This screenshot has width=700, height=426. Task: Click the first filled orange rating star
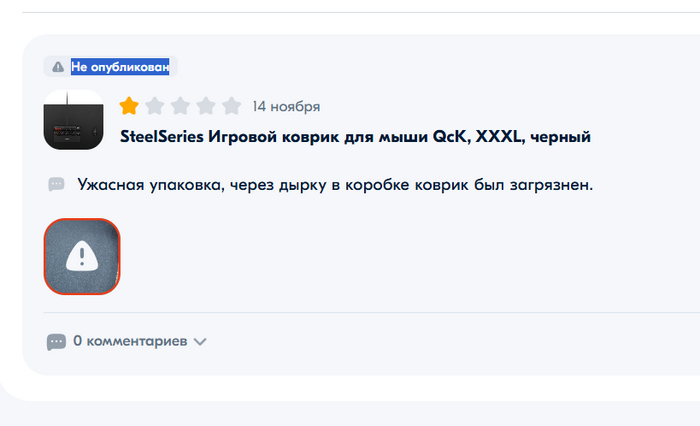point(129,106)
